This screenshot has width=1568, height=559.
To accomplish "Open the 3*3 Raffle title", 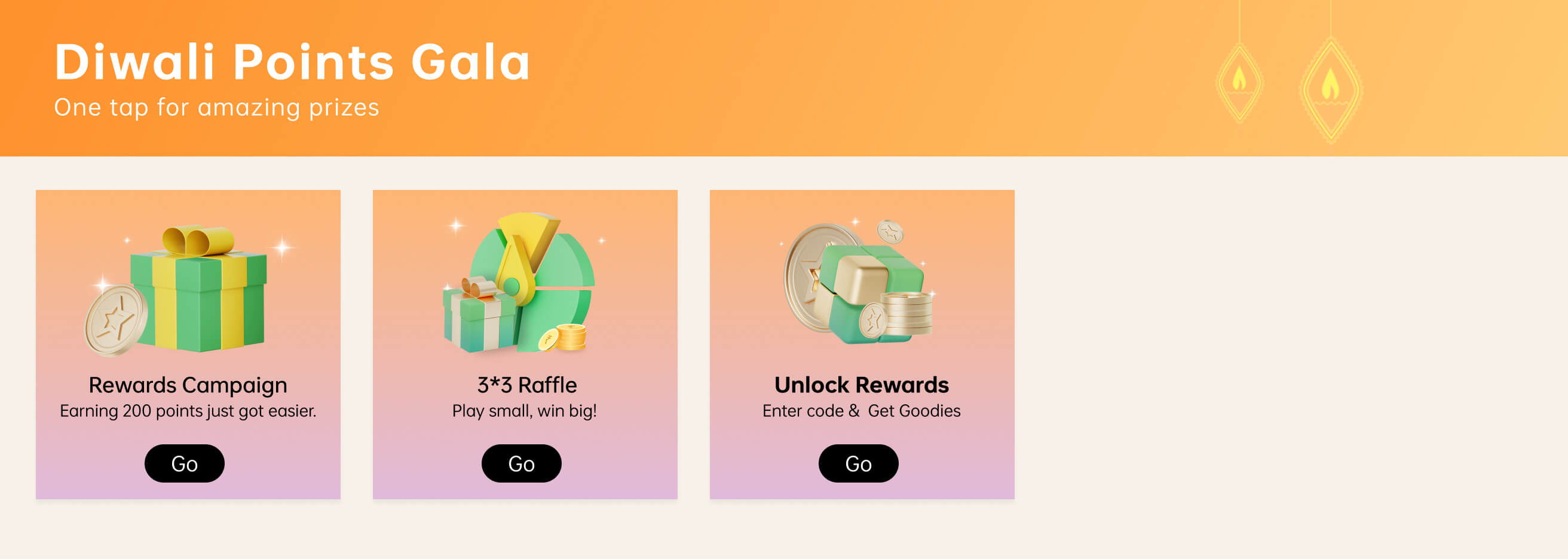I will (526, 385).
